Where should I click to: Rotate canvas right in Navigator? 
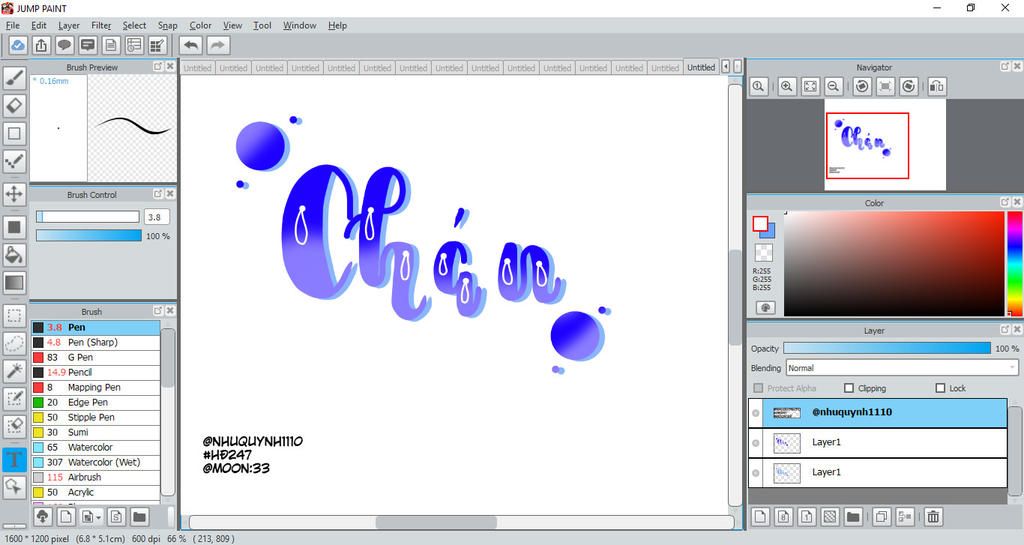(908, 86)
